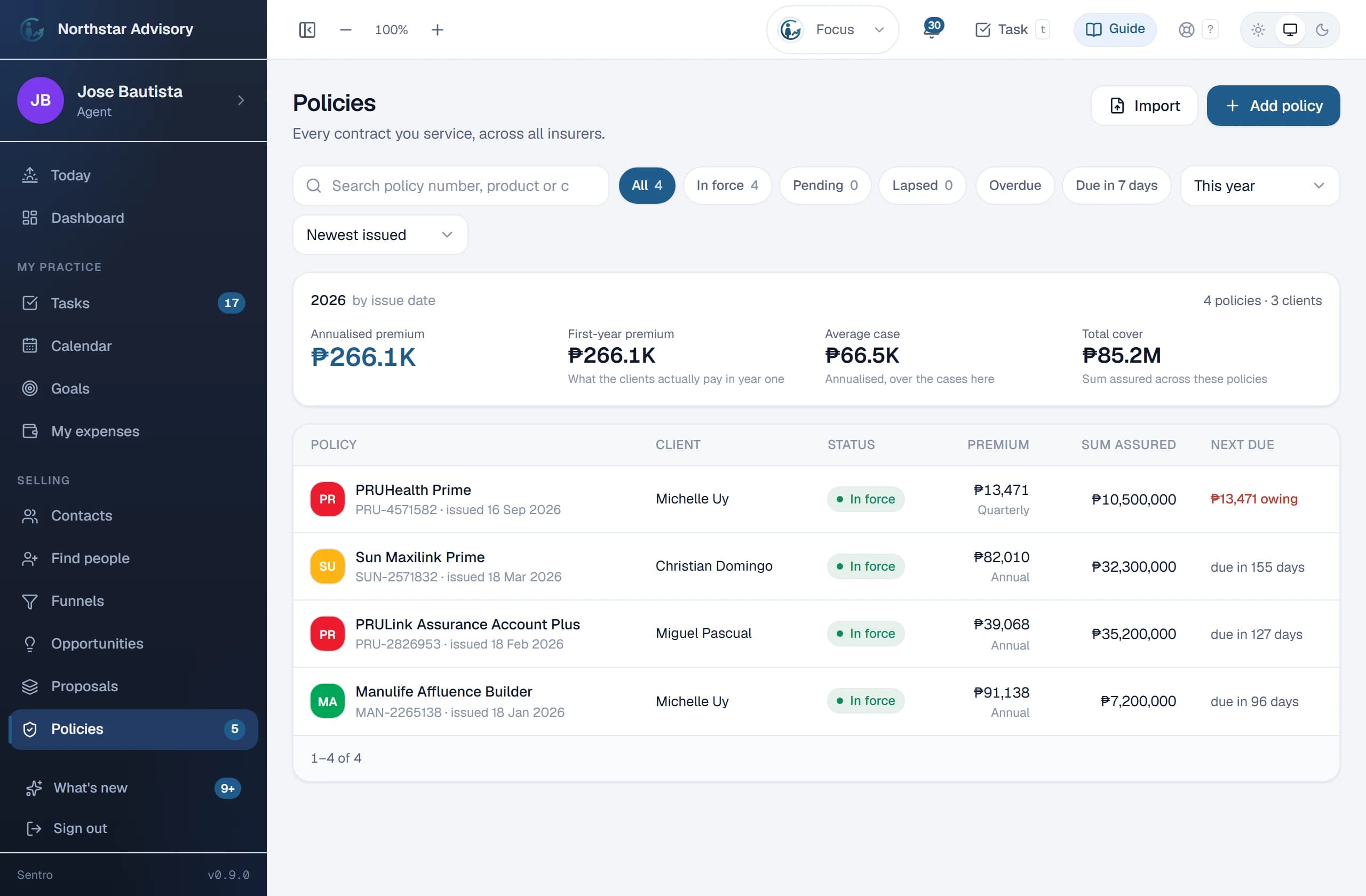Sign out of the account
The width and height of the screenshot is (1366, 896).
pyautogui.click(x=133, y=828)
